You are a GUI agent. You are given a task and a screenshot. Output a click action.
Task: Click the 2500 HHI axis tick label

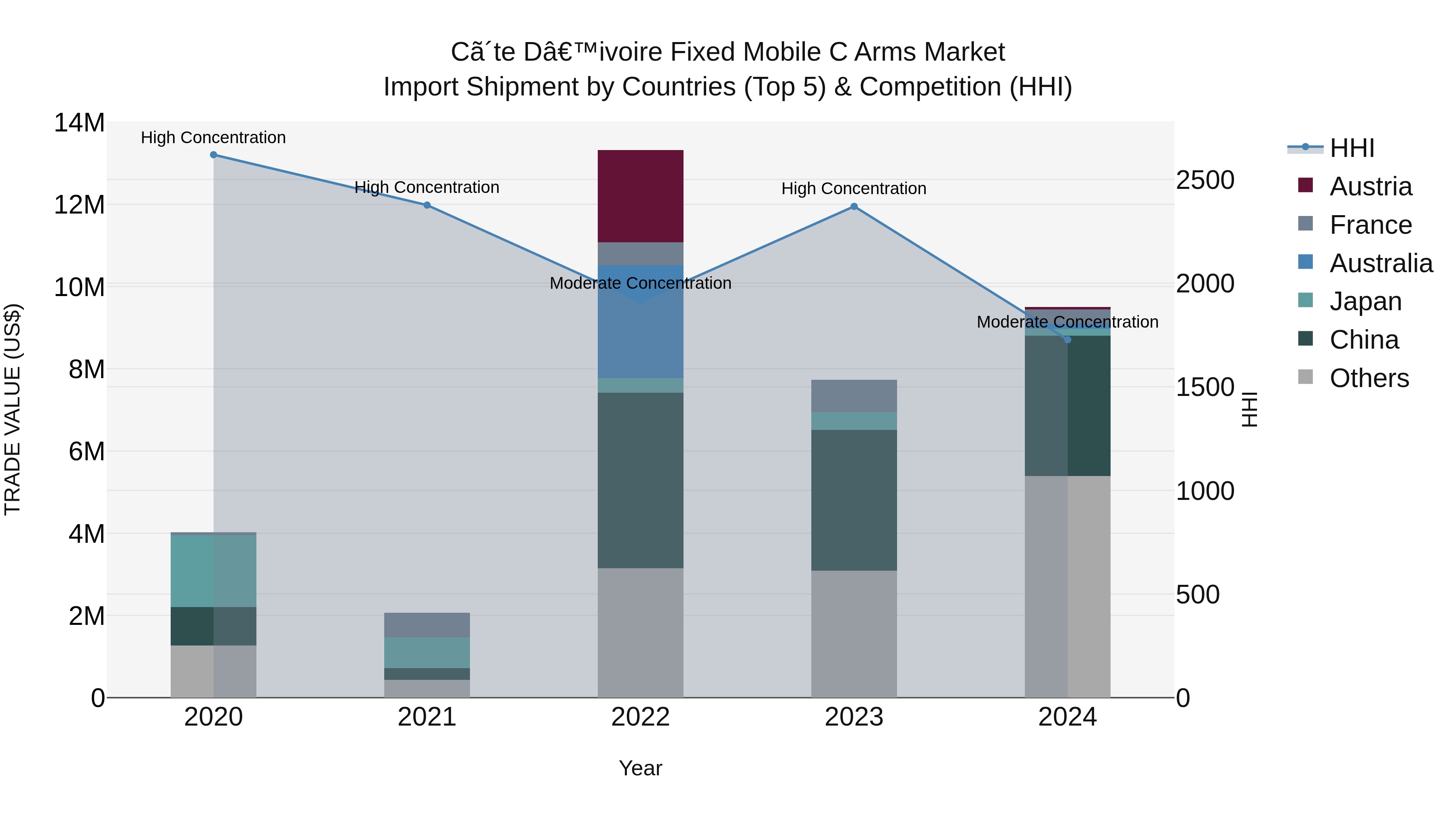(1205, 180)
